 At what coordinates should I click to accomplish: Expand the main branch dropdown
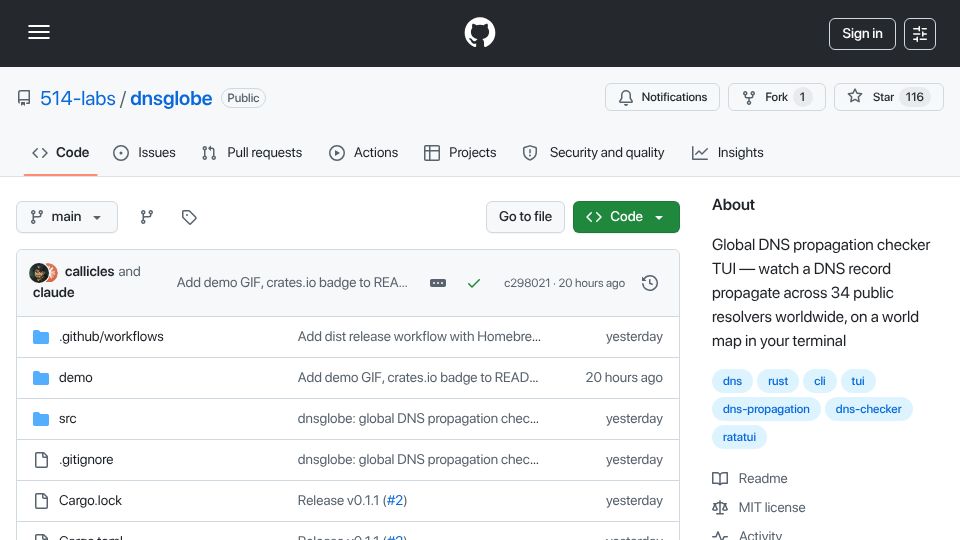pyautogui.click(x=67, y=217)
